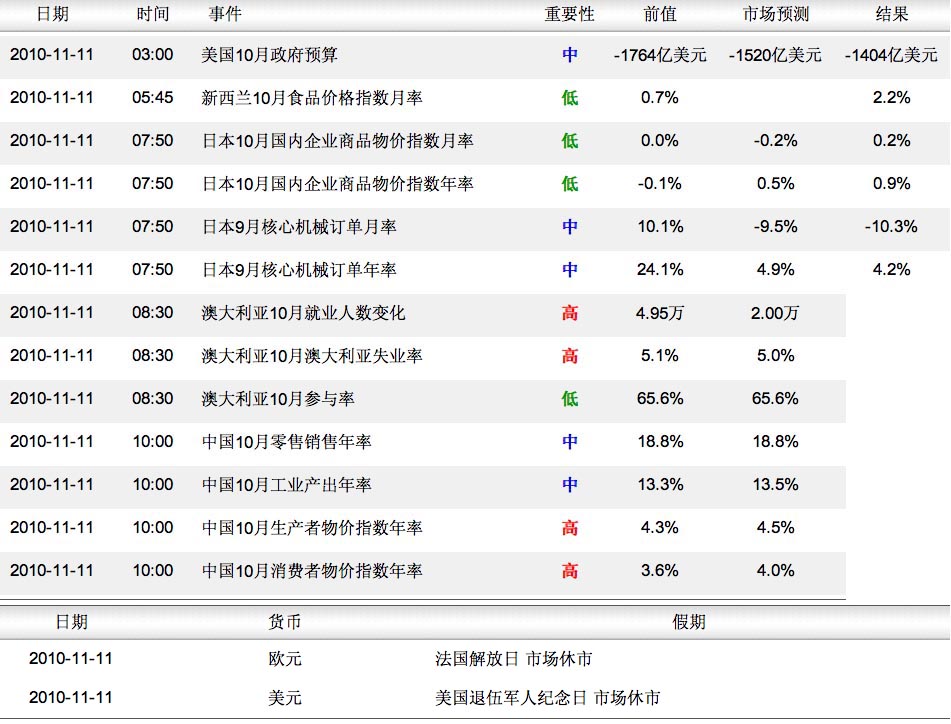Click the 重要性 column header
Viewport: 951px width, 724px height.
click(x=569, y=14)
